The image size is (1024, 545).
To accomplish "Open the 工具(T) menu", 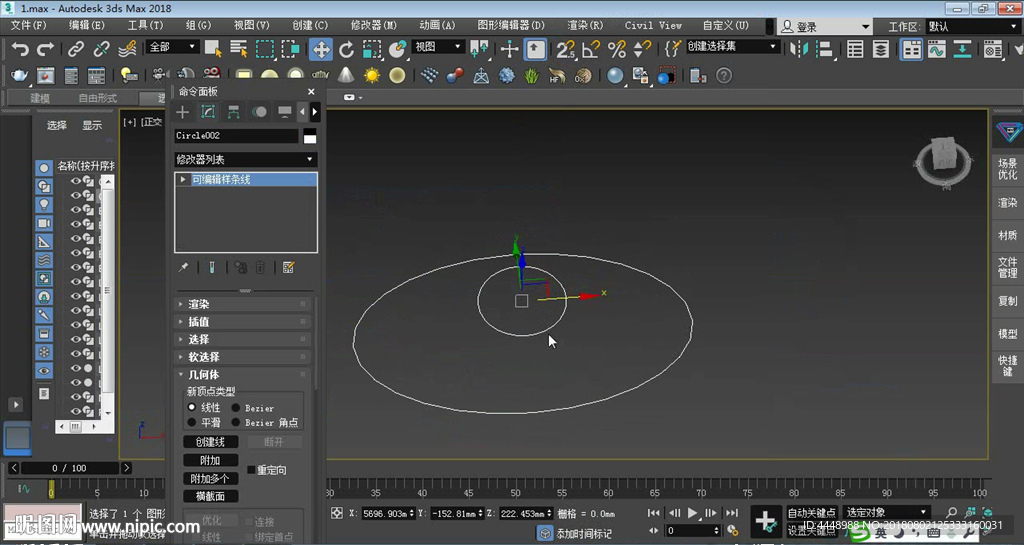I will pyautogui.click(x=145, y=25).
